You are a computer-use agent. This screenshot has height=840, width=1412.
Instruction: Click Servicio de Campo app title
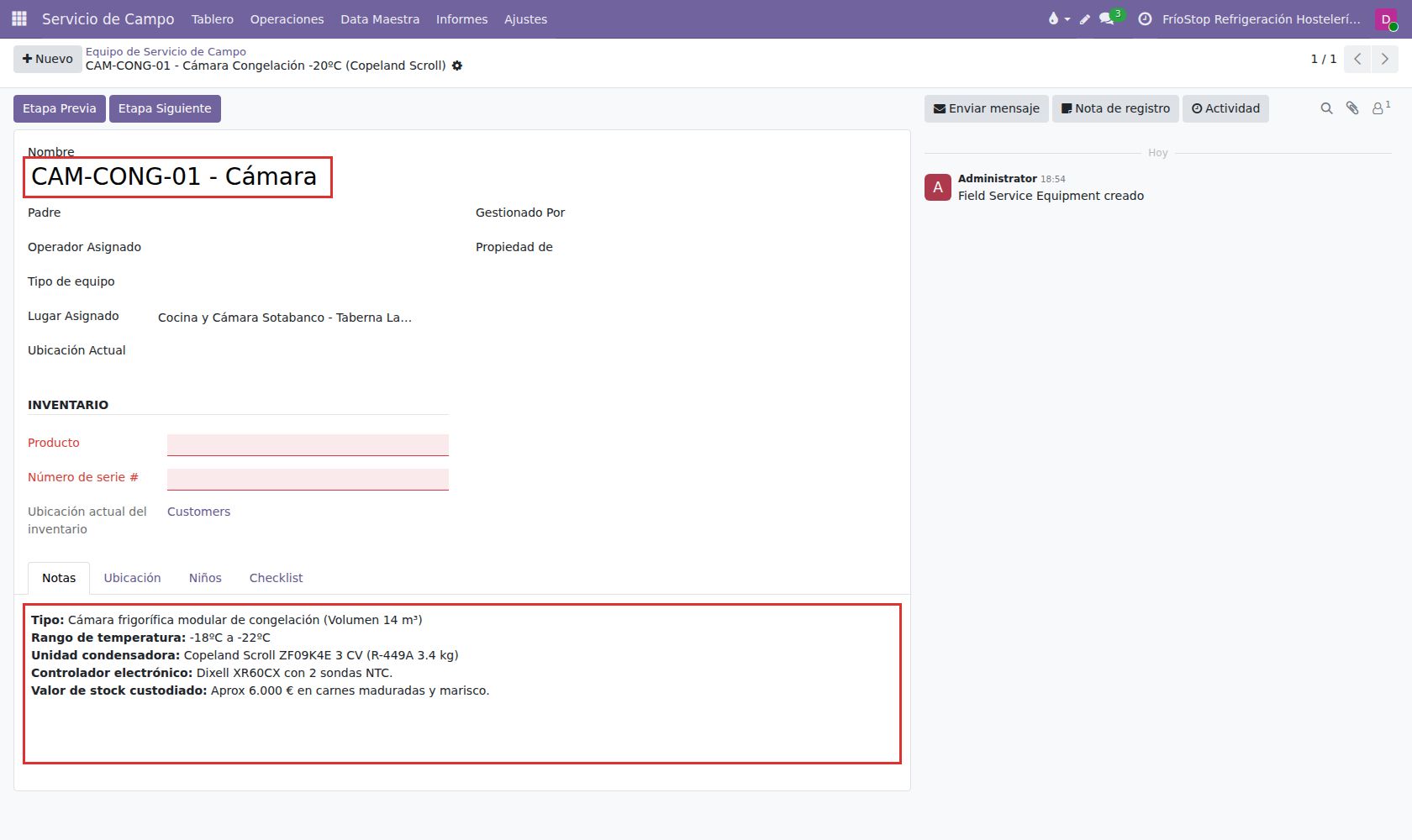[x=108, y=18]
